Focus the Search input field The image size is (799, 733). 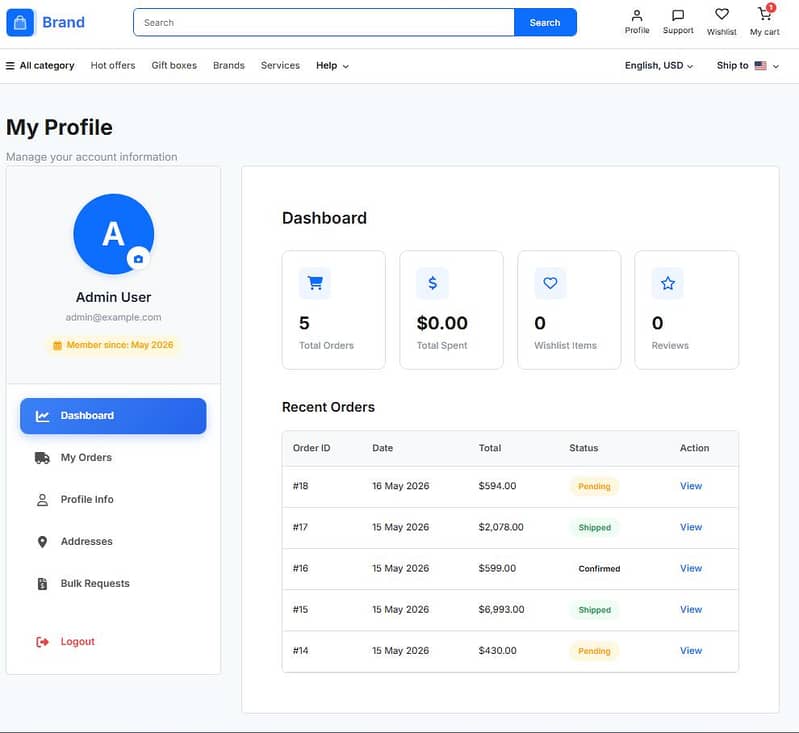324,22
